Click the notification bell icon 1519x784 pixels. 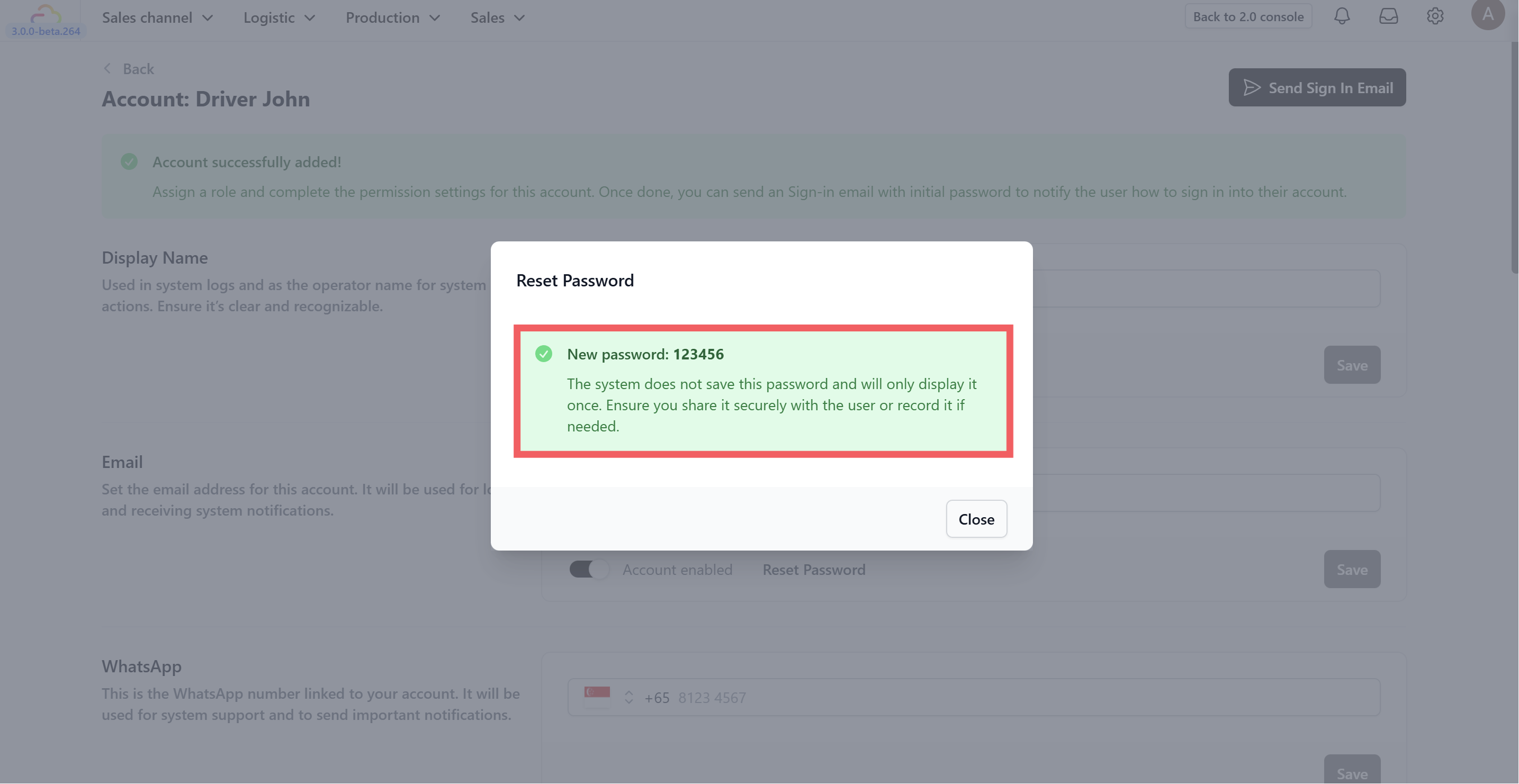click(1342, 16)
